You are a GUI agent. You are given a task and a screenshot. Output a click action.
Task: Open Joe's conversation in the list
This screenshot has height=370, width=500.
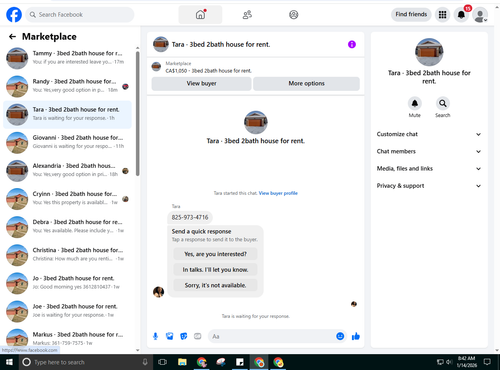coord(67,311)
